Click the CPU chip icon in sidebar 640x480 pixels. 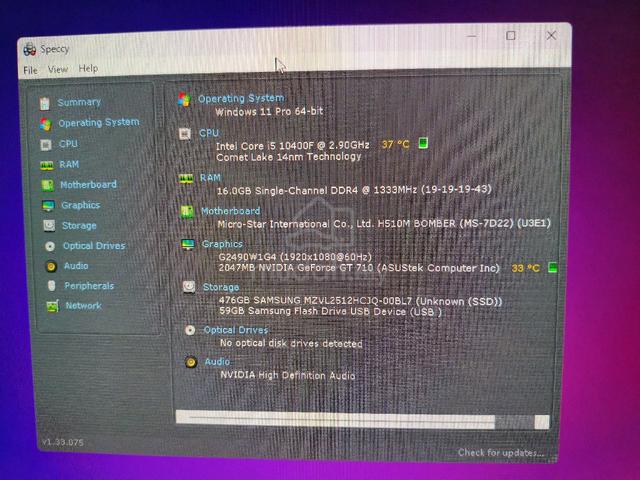[46, 144]
